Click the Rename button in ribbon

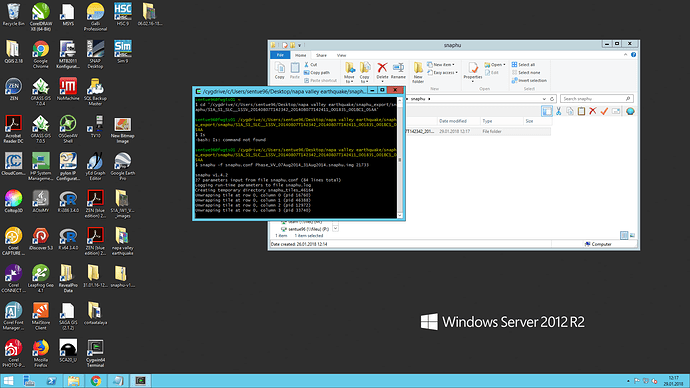[398, 70]
